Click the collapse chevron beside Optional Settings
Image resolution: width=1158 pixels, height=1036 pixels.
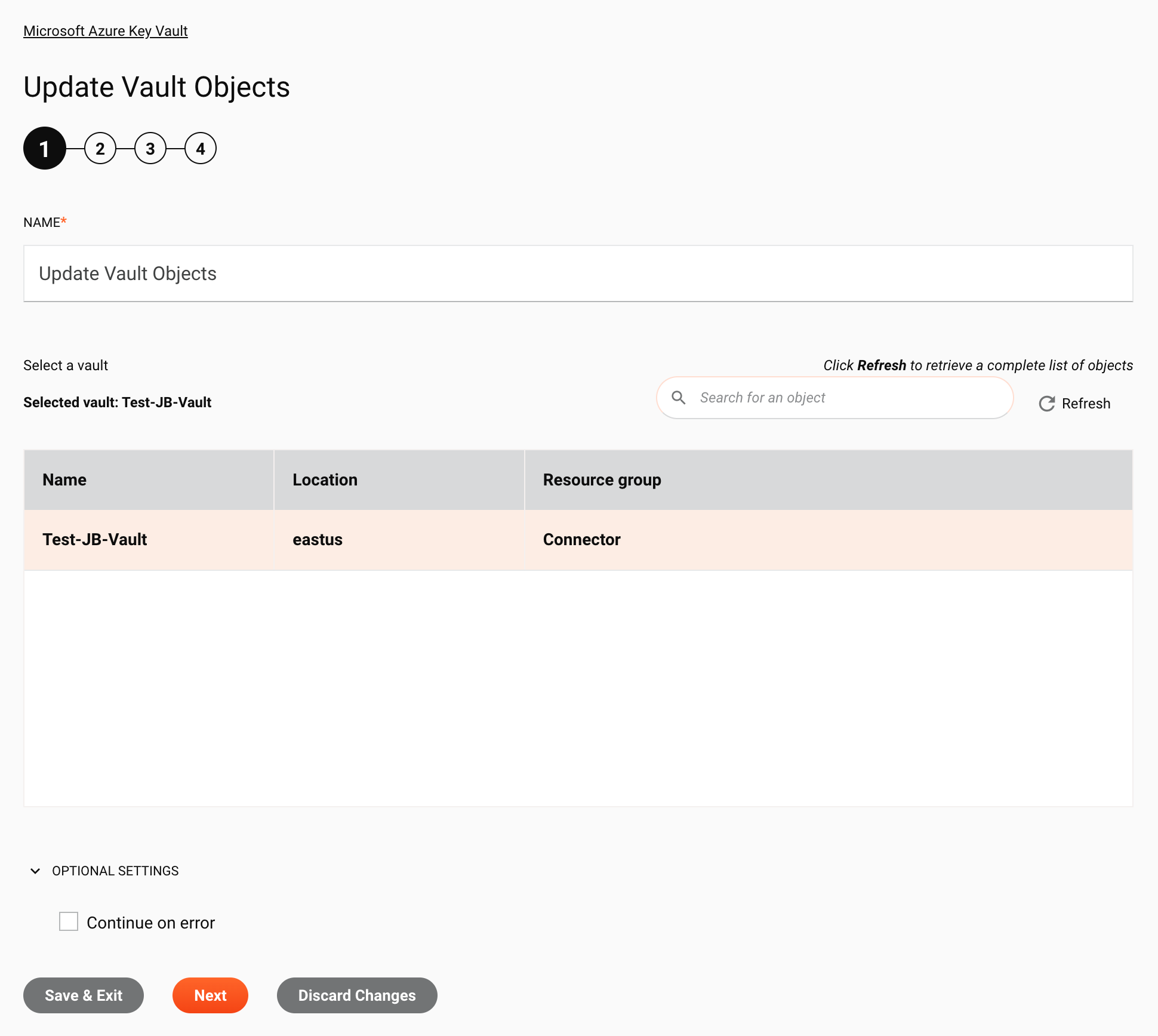pos(35,870)
